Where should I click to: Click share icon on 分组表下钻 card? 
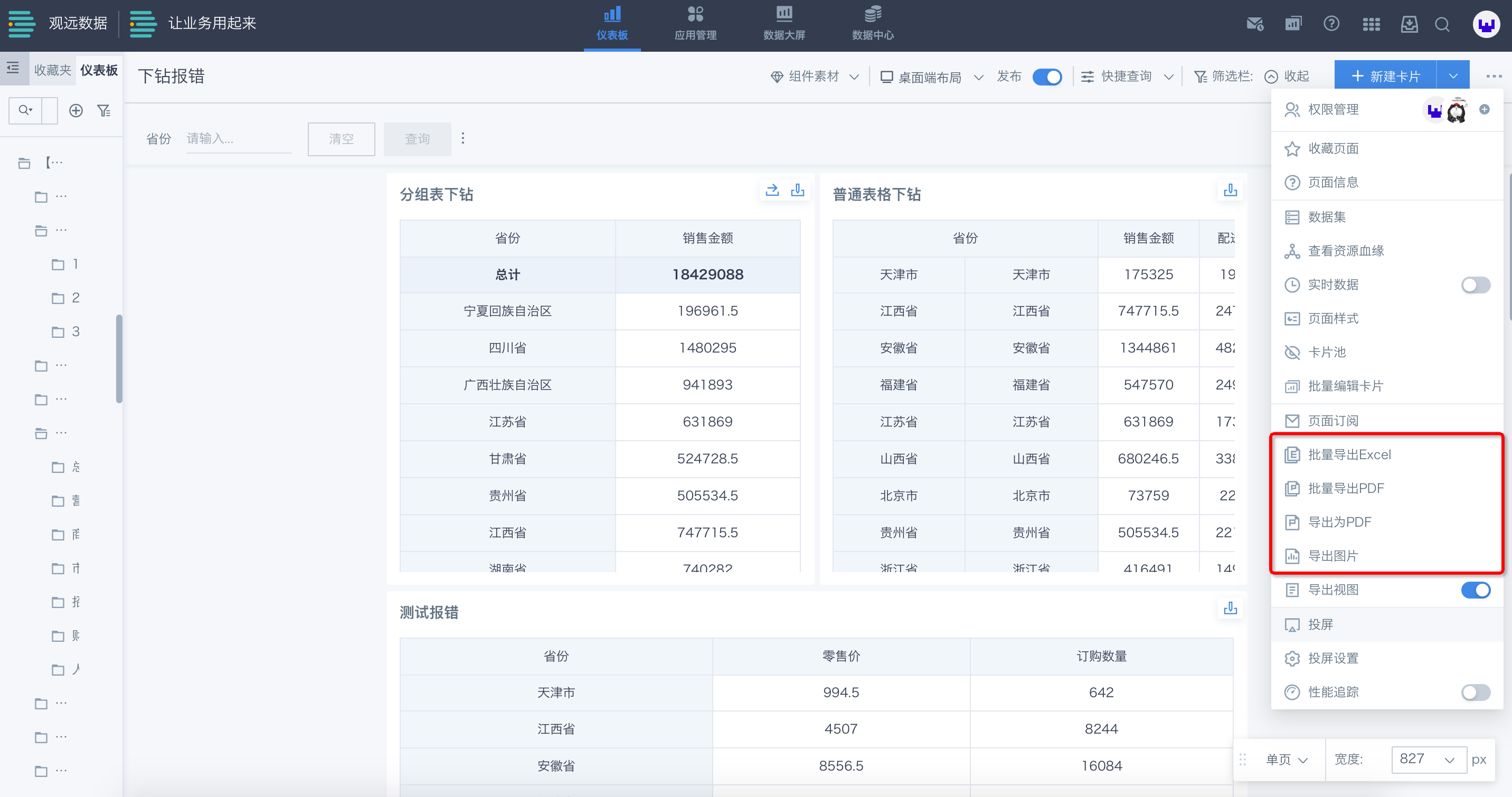pyautogui.click(x=772, y=190)
